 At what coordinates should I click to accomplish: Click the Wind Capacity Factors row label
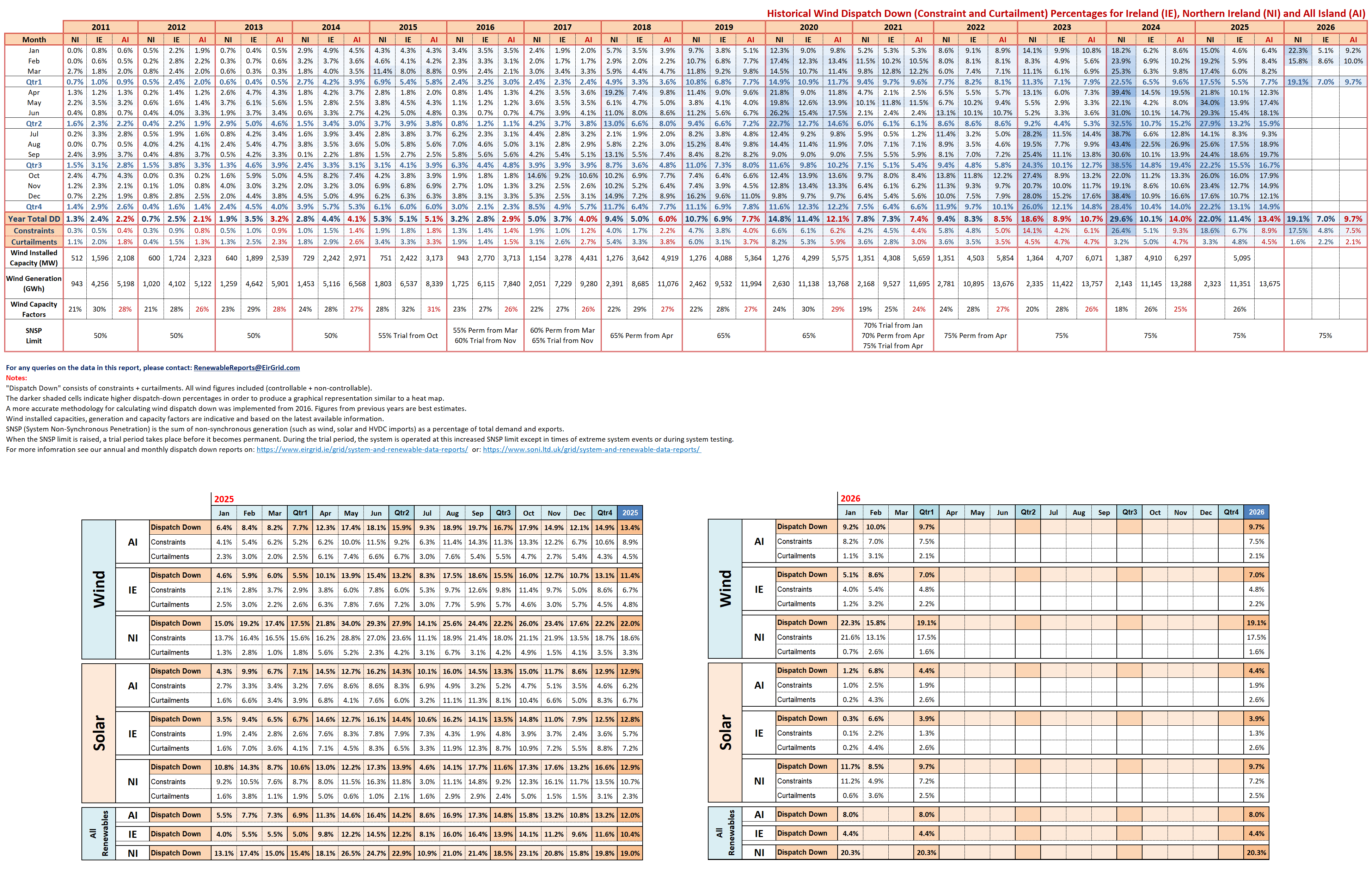coord(33,309)
